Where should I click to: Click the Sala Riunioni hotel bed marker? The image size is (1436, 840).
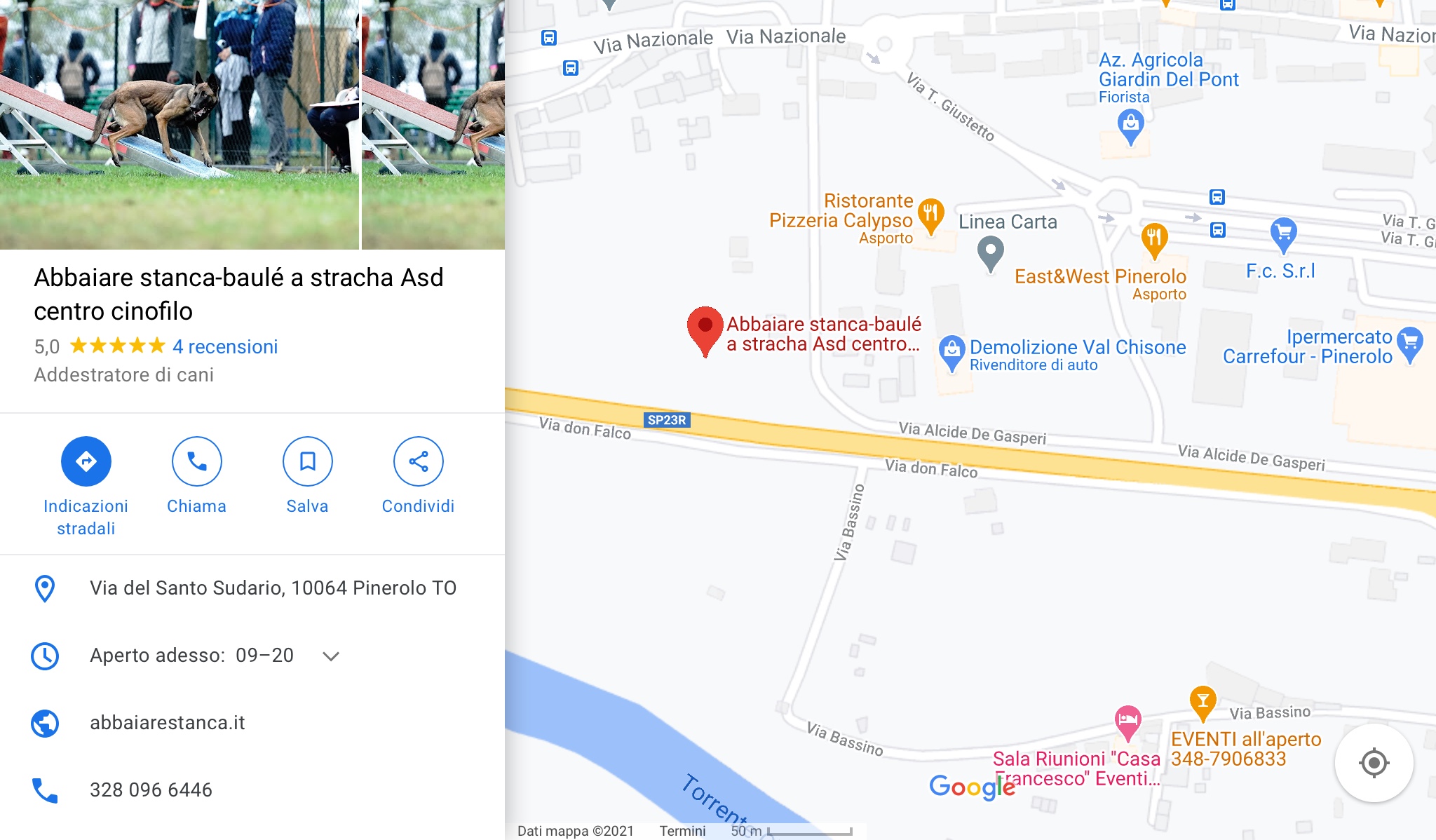click(1127, 722)
